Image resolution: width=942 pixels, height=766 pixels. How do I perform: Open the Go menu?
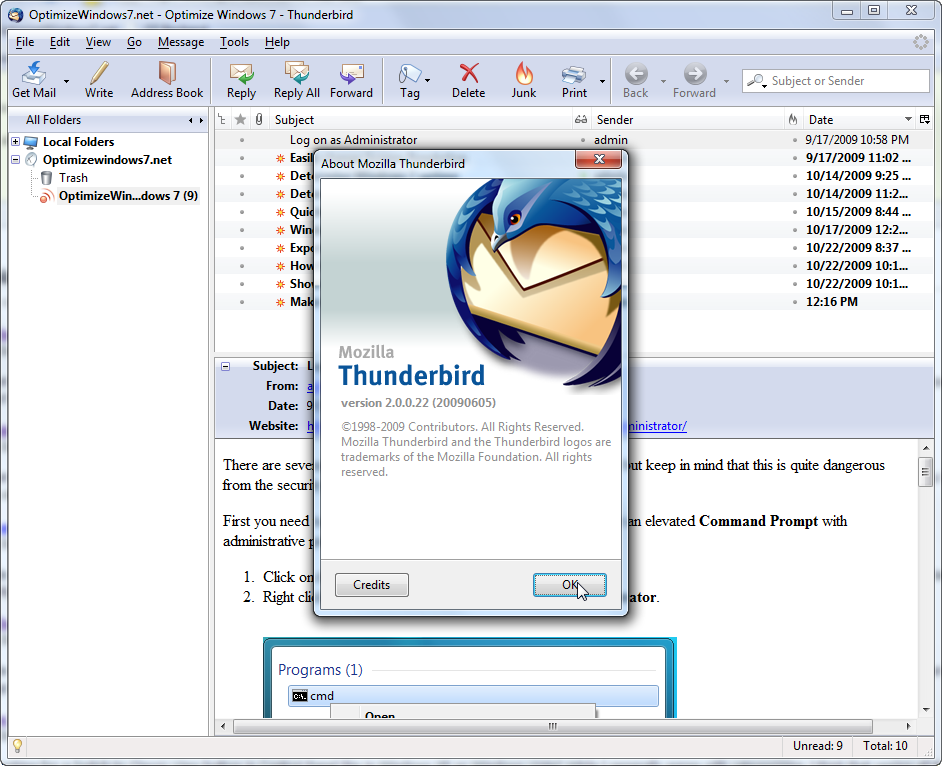134,42
